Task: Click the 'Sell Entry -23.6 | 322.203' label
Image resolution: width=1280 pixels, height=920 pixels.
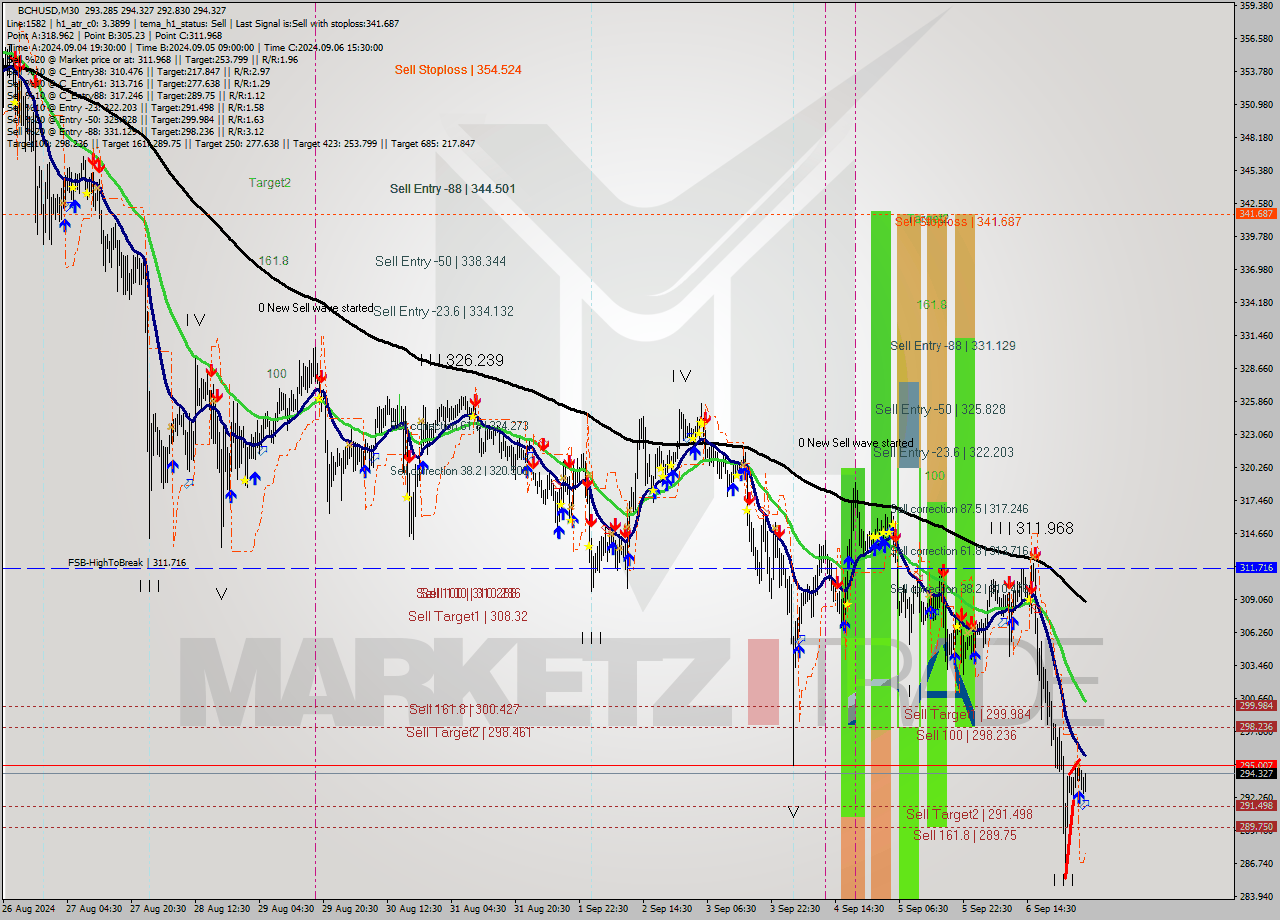Action: coord(943,453)
